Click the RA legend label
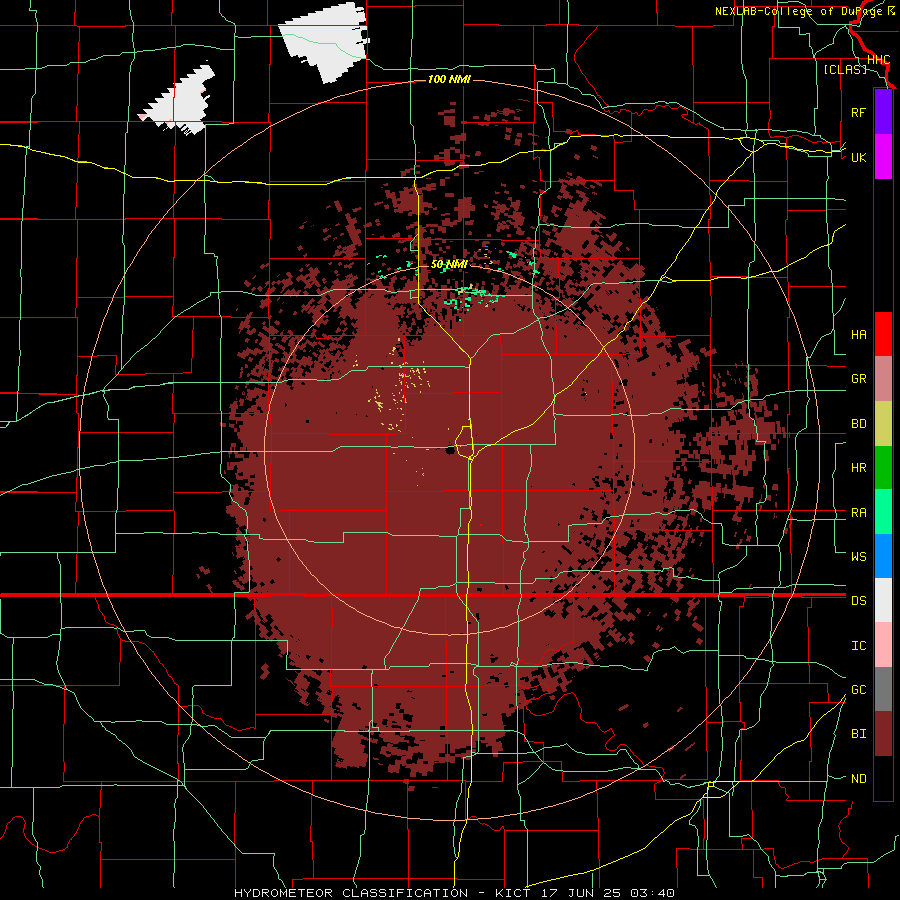Screen dimensions: 900x900 point(858,512)
